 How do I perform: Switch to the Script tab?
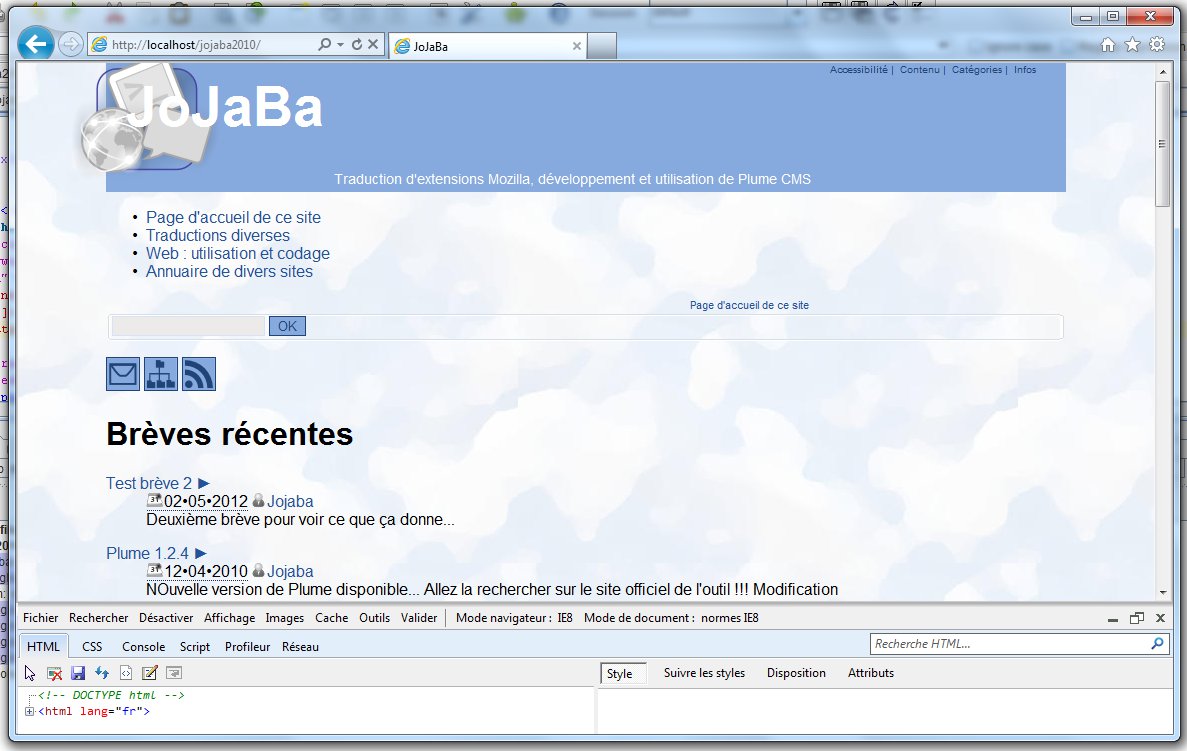[195, 647]
